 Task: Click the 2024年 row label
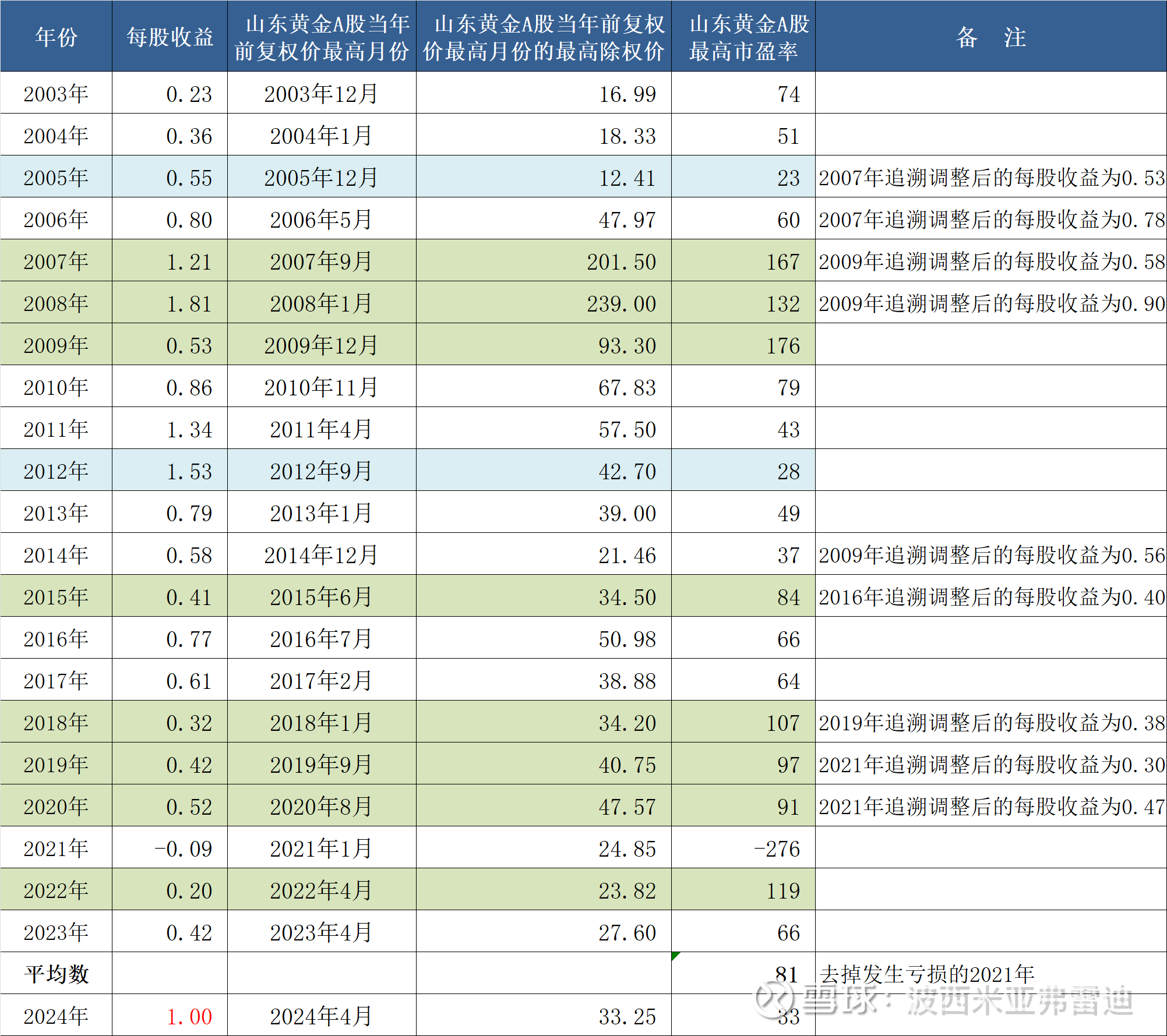57,1016
